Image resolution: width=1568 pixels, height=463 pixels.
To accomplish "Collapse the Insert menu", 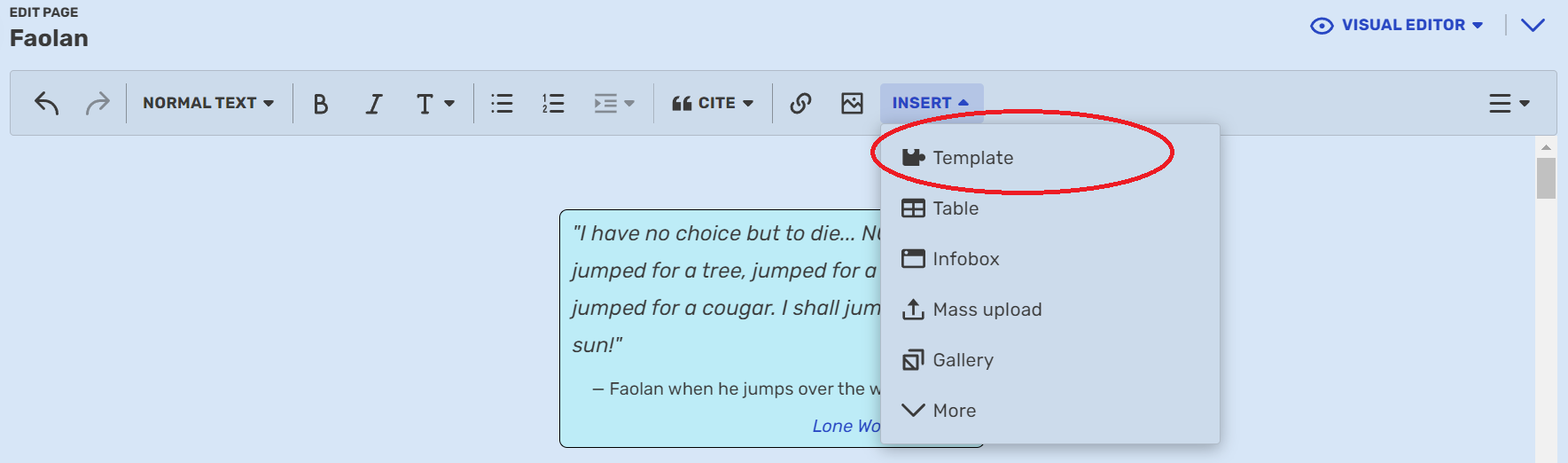I will tap(931, 104).
